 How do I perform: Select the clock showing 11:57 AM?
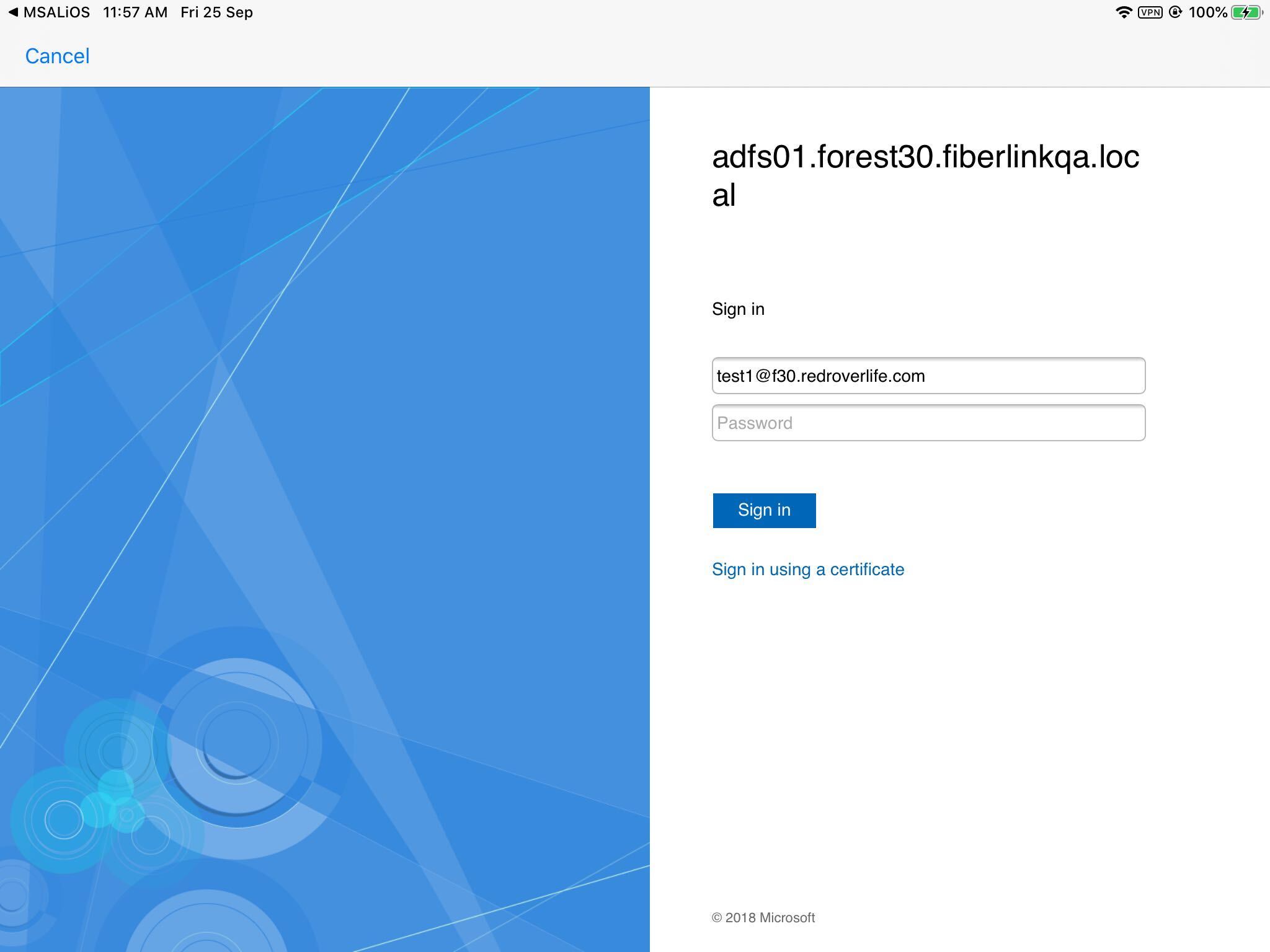click(134, 11)
